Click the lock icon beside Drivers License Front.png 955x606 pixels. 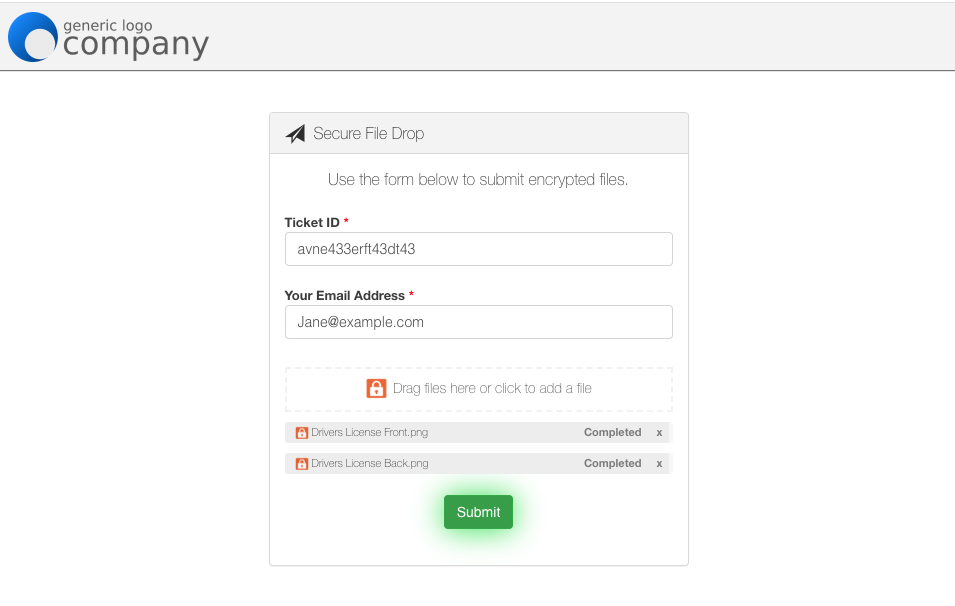click(301, 432)
